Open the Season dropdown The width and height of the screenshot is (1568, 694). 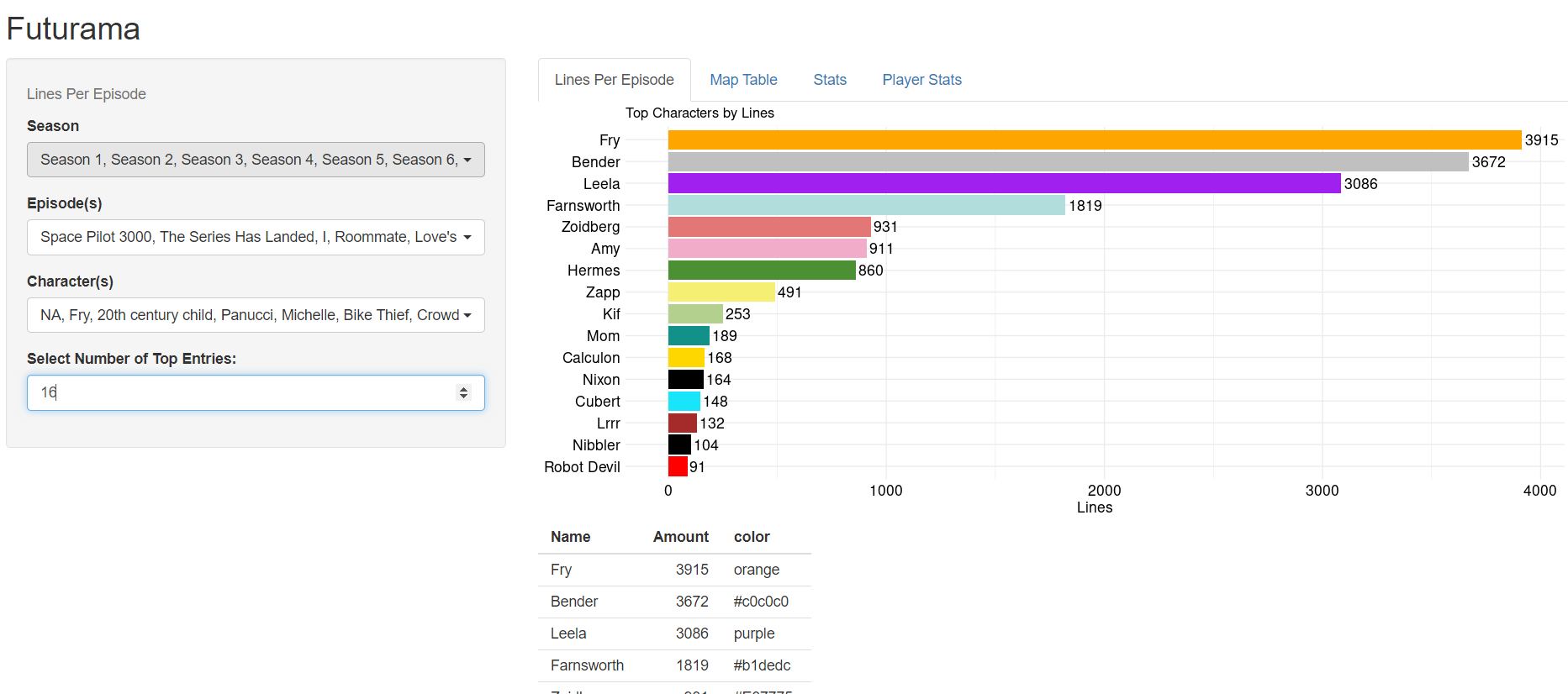pyautogui.click(x=256, y=160)
